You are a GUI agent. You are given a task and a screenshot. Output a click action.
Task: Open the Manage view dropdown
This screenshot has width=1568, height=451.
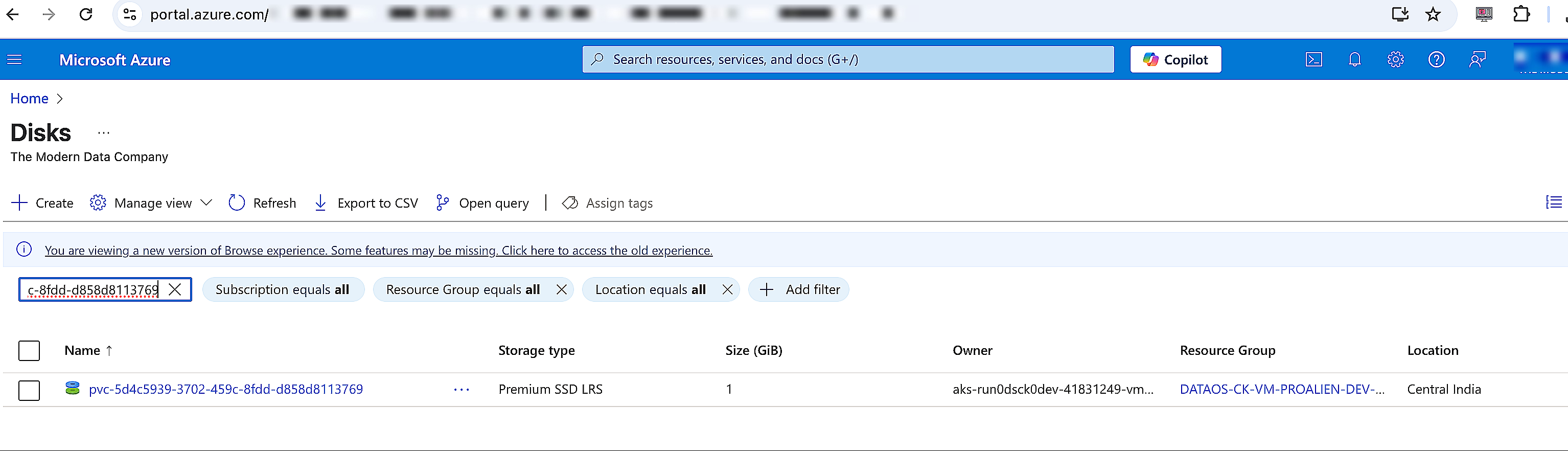(x=151, y=204)
